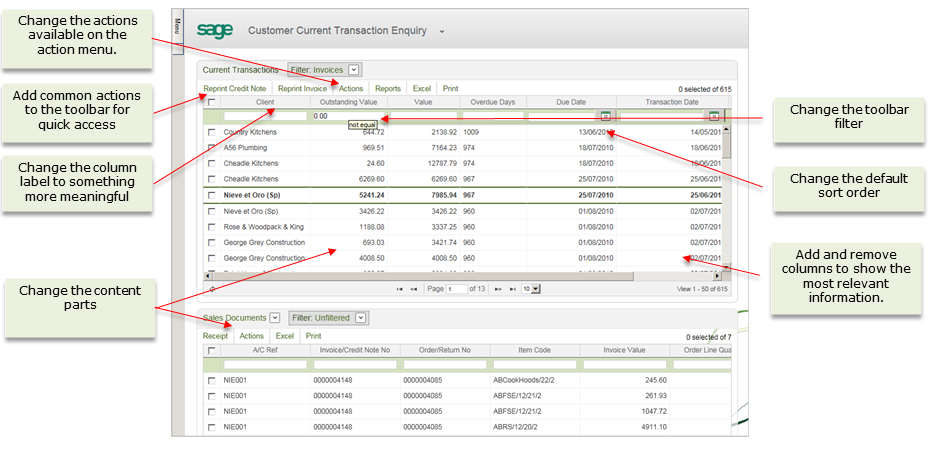
Task: Click the Sage logo
Action: (x=215, y=30)
